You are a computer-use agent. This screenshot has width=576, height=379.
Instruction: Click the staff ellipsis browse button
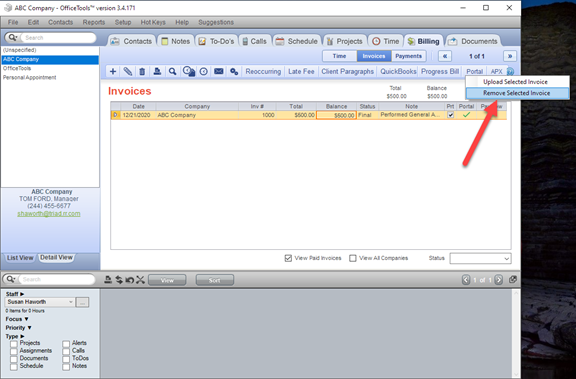[x=82, y=302]
